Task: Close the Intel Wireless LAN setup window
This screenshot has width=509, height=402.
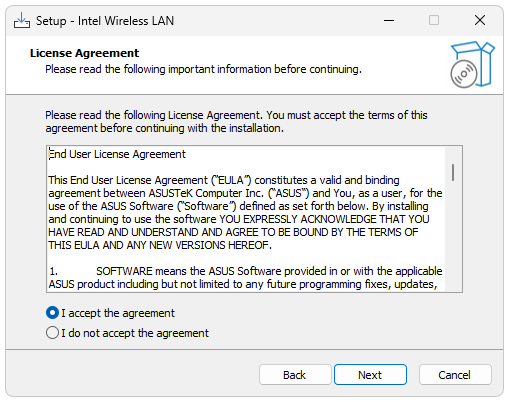Action: point(480,21)
